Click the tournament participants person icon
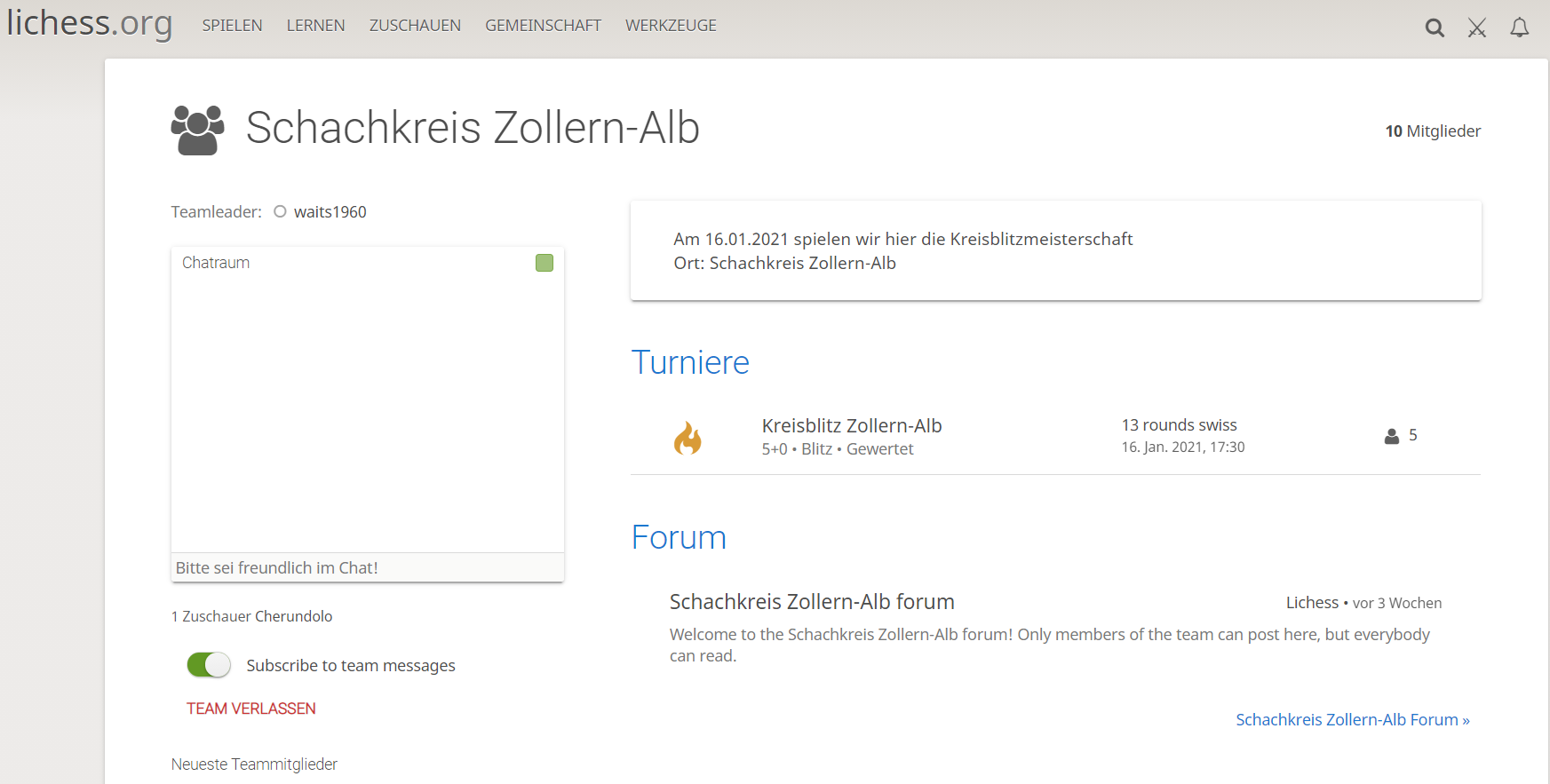 [x=1392, y=436]
